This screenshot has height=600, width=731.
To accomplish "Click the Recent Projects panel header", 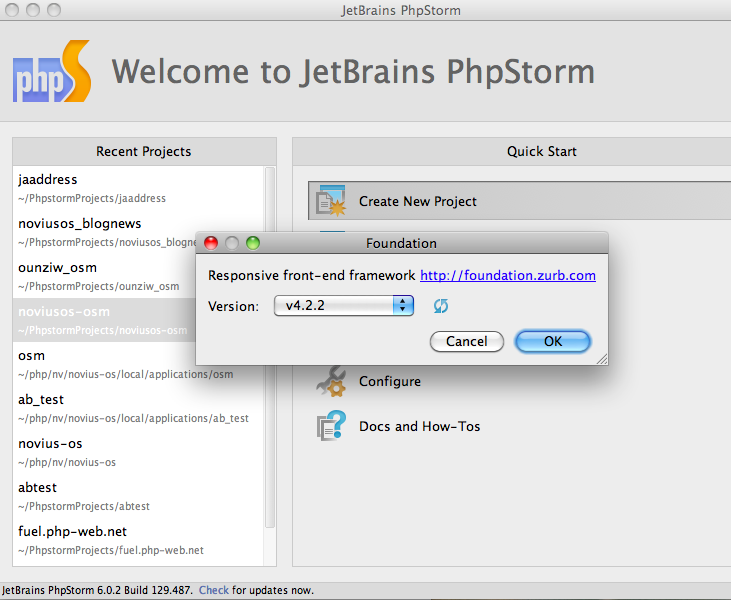I will tap(144, 152).
